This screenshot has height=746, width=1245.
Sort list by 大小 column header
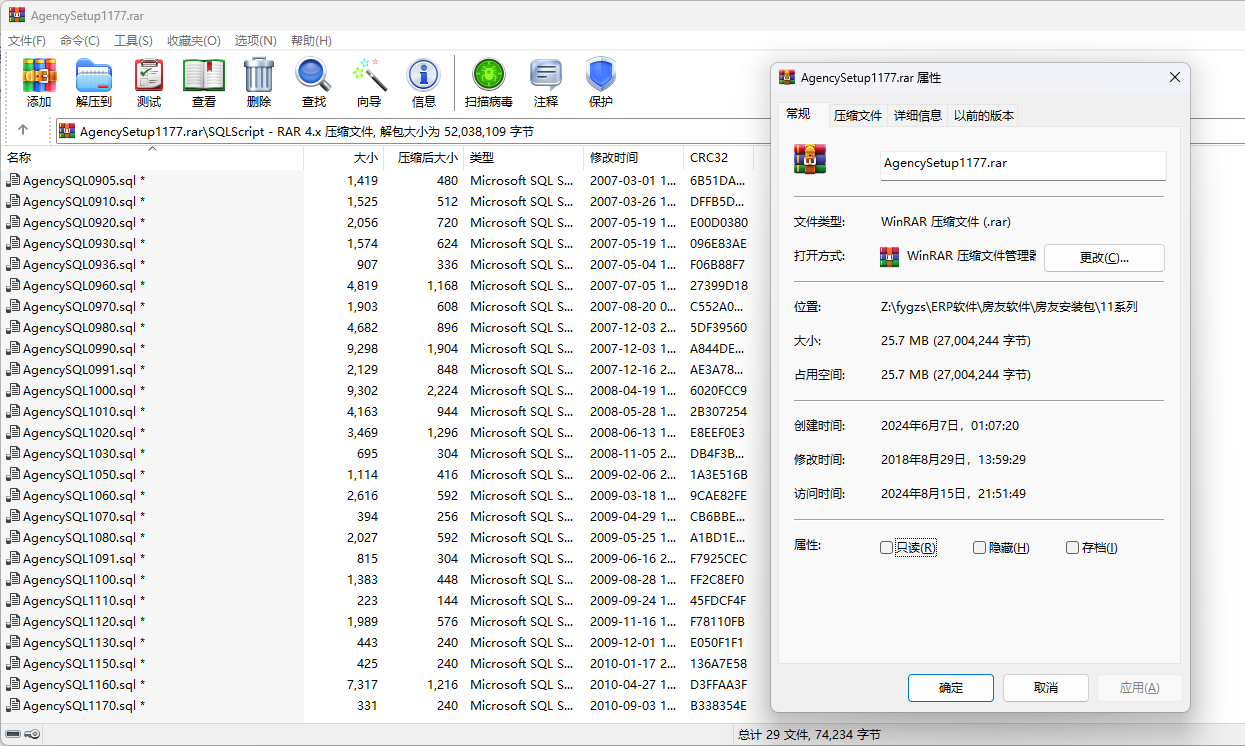click(343, 158)
